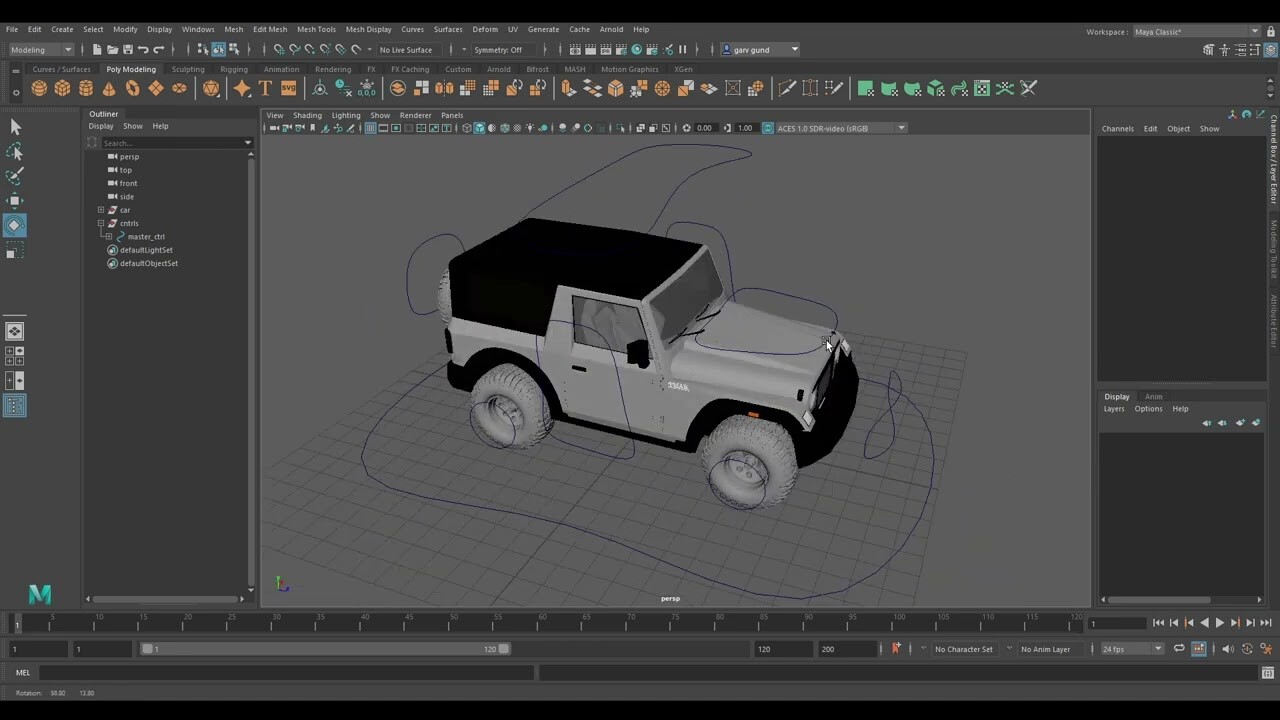1280x720 pixels.
Task: Create a Polygon Cube from the shelf
Action: (61, 88)
